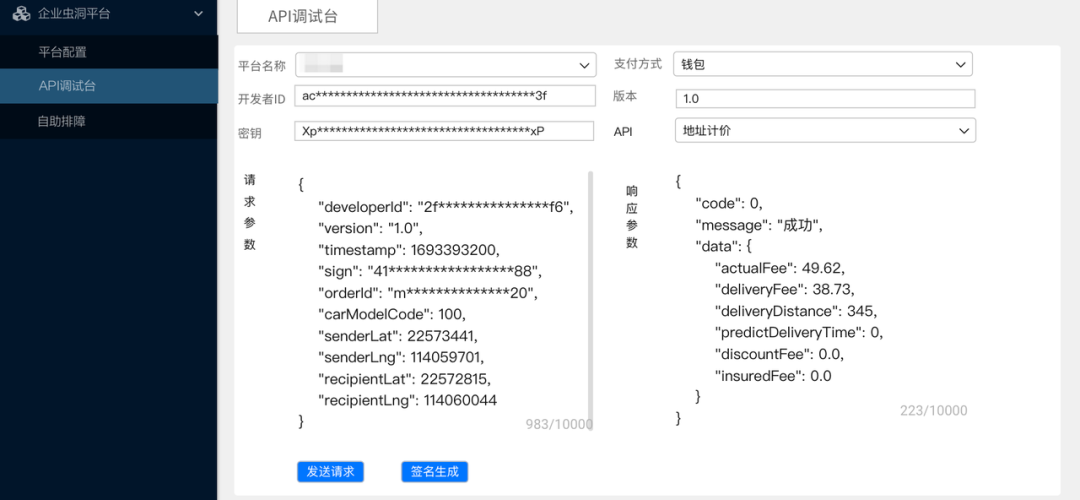Image resolution: width=1080 pixels, height=500 pixels.
Task: Click the 密钥 label
Action: tap(250, 134)
